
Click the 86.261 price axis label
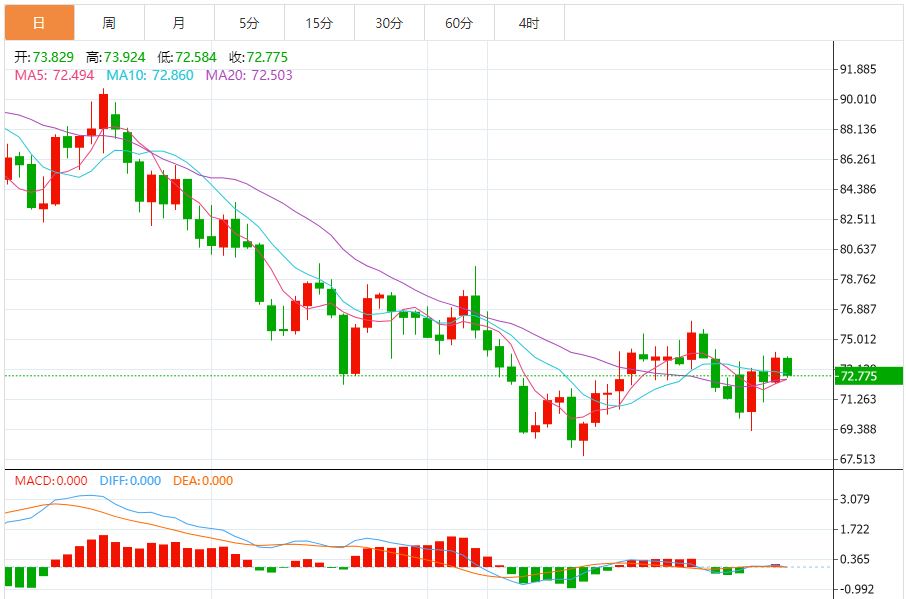pos(858,159)
